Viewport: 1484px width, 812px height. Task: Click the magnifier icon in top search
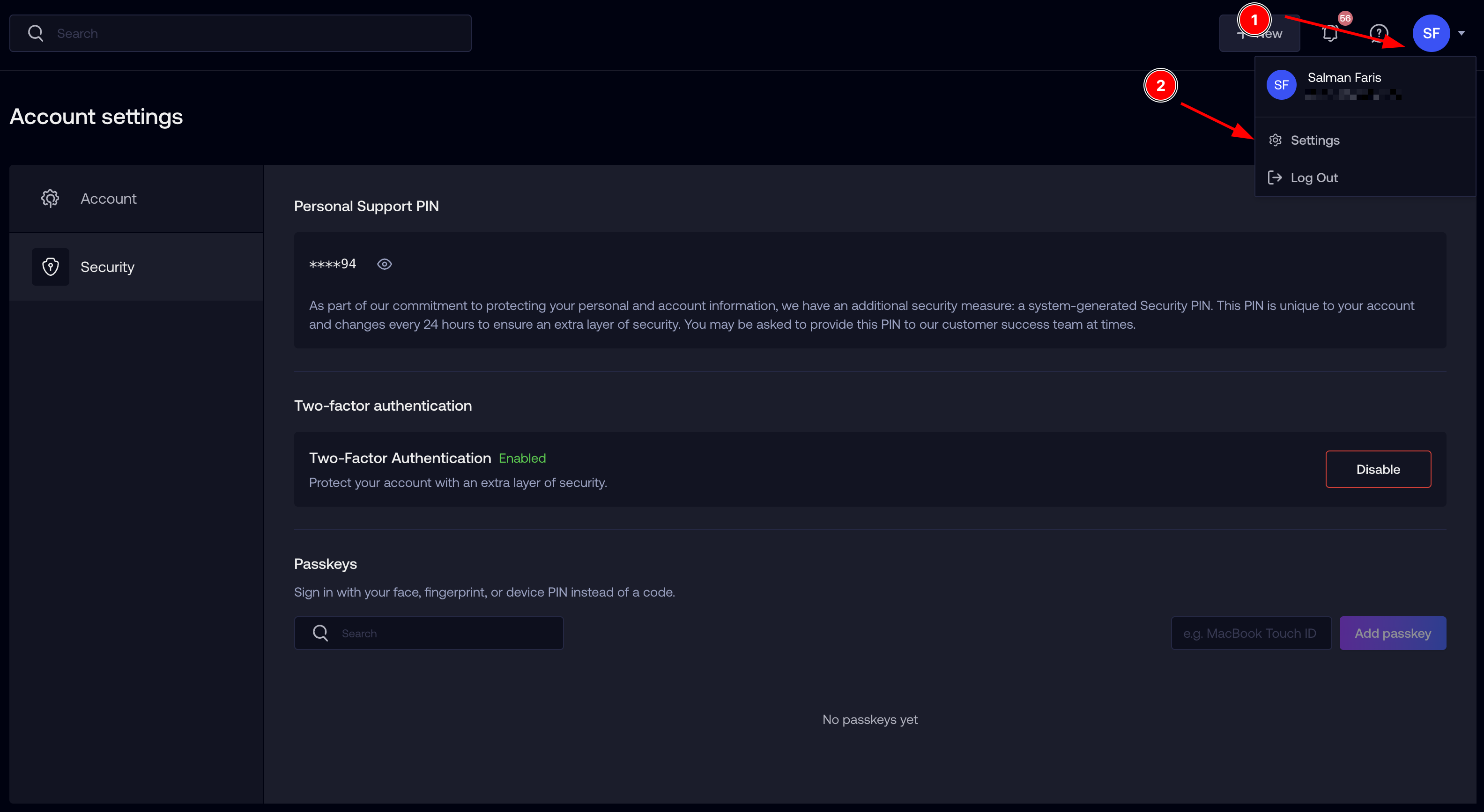pyautogui.click(x=36, y=33)
